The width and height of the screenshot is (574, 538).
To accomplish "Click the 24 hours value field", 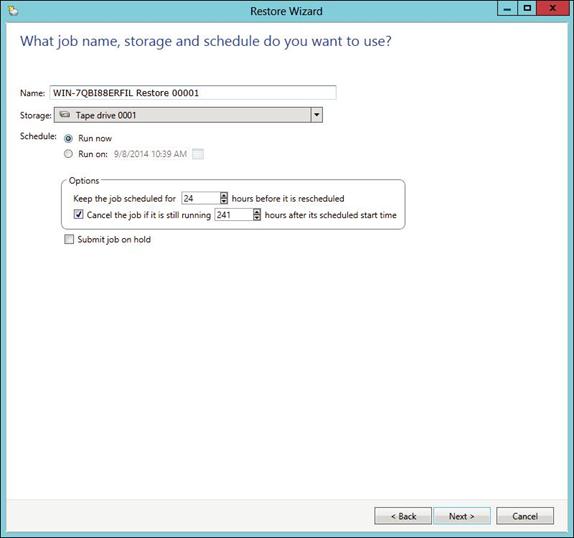I will tap(201, 198).
